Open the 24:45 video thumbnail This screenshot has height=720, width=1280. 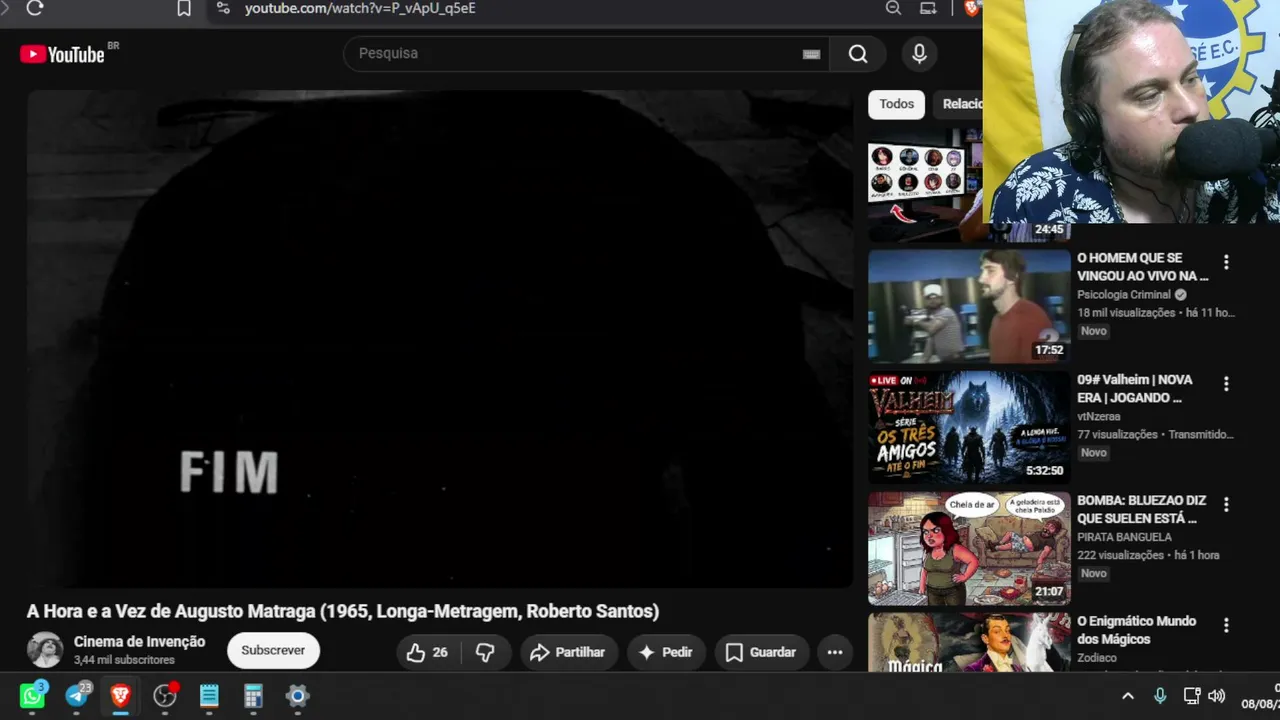click(926, 185)
